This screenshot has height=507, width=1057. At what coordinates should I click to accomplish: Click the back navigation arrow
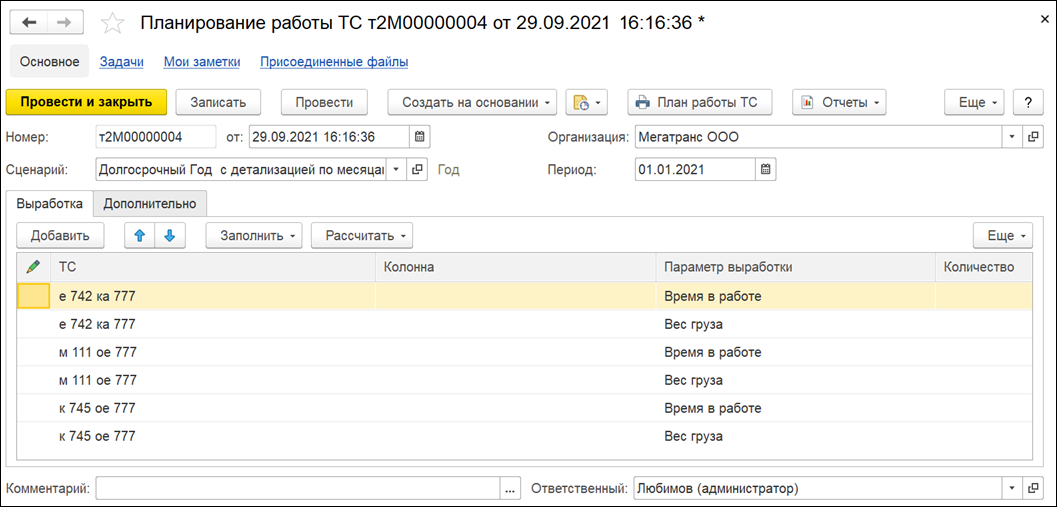29,22
